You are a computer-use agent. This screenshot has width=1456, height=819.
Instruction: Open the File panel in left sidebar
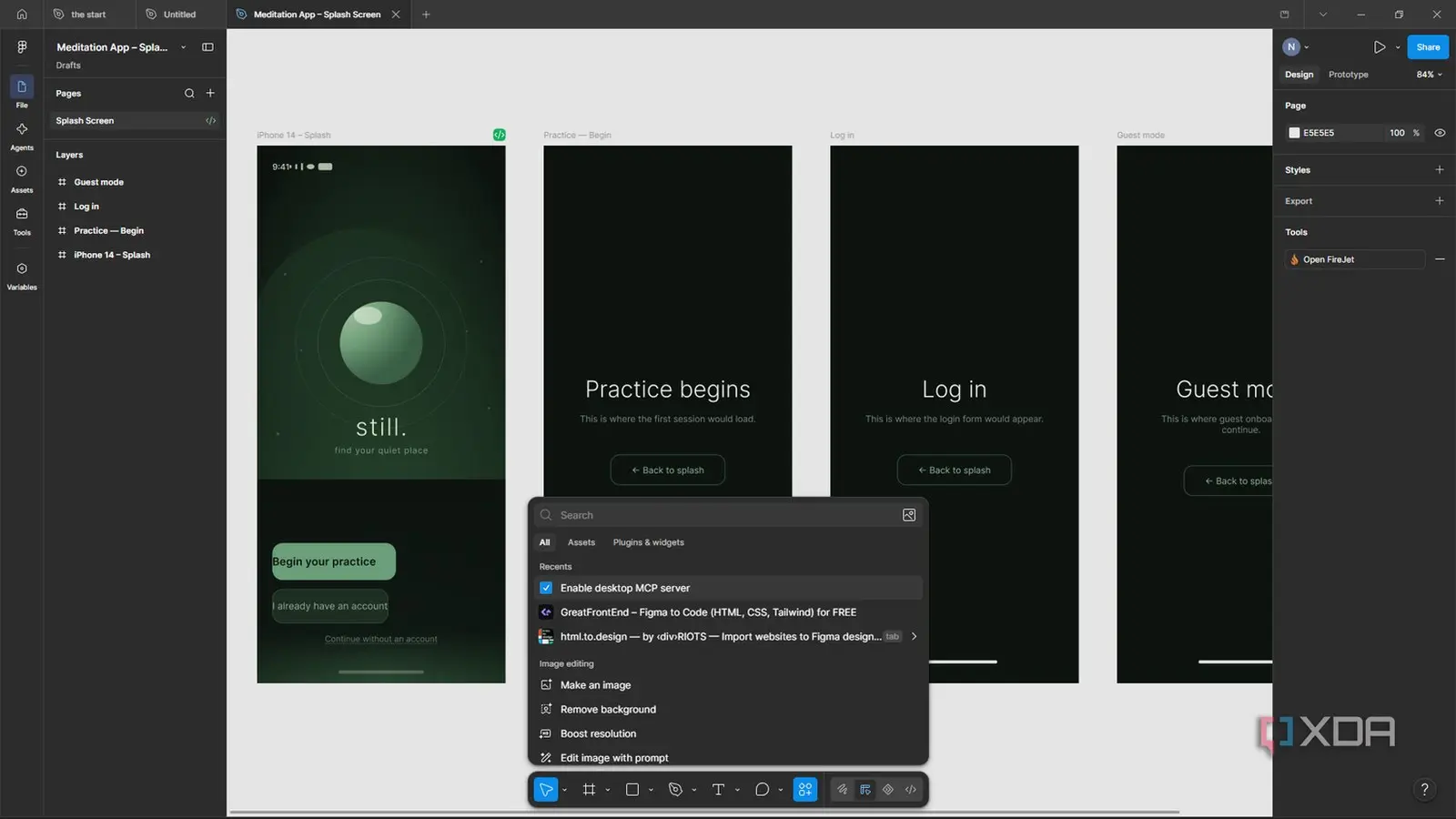pyautogui.click(x=22, y=92)
